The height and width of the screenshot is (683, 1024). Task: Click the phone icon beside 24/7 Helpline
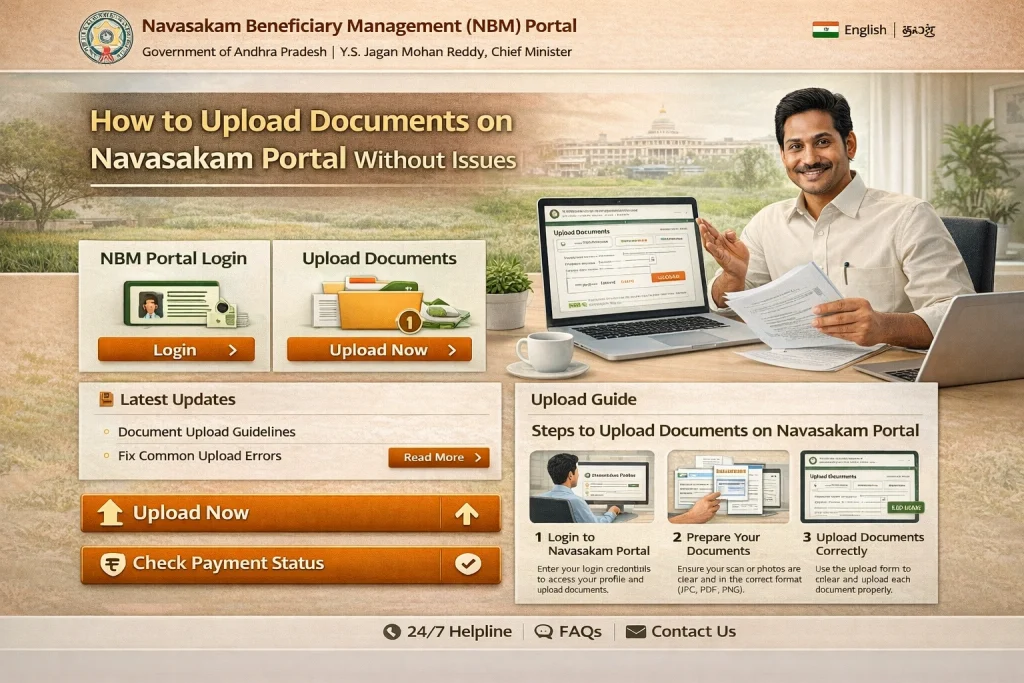(x=392, y=631)
